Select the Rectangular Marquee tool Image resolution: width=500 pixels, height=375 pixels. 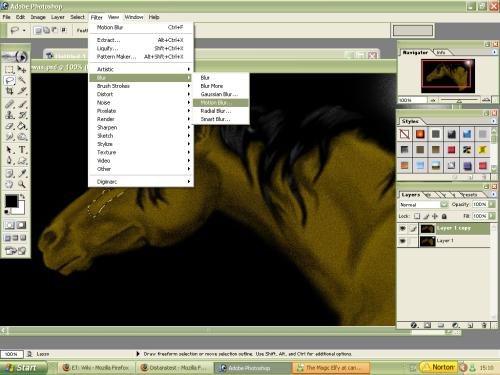point(9,69)
